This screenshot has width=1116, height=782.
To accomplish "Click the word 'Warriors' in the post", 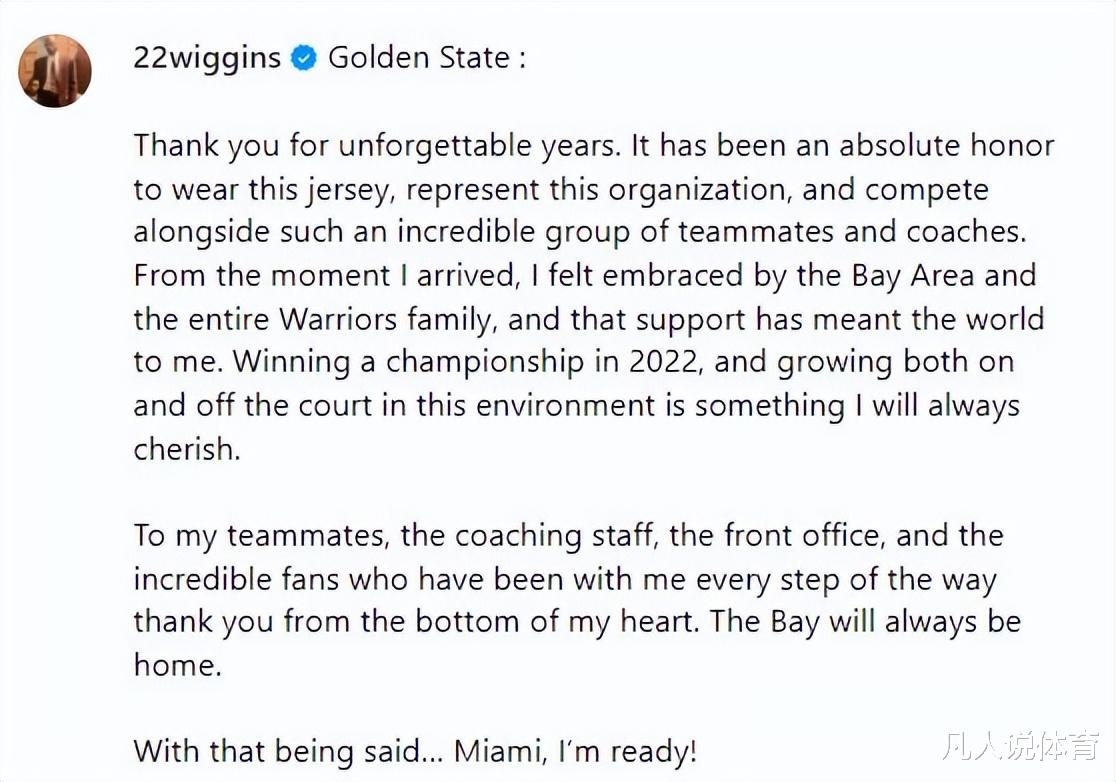I will tap(337, 319).
